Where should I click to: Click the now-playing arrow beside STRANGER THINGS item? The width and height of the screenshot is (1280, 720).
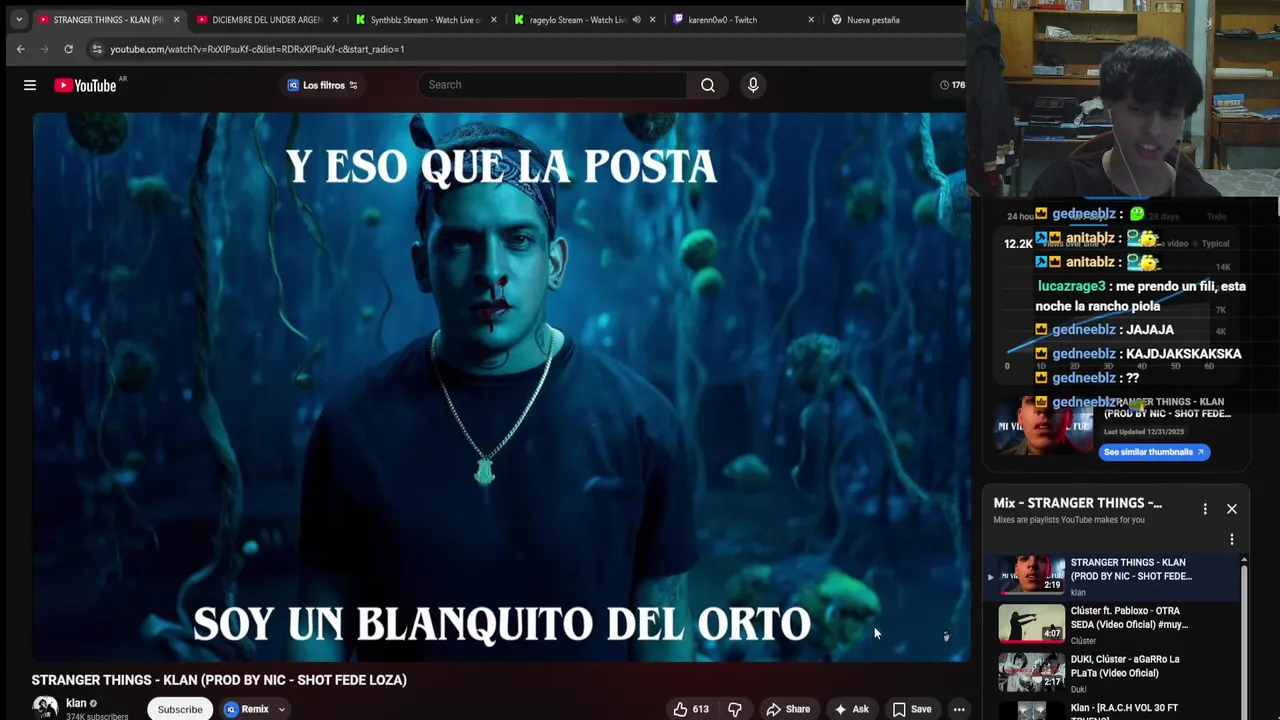(991, 577)
